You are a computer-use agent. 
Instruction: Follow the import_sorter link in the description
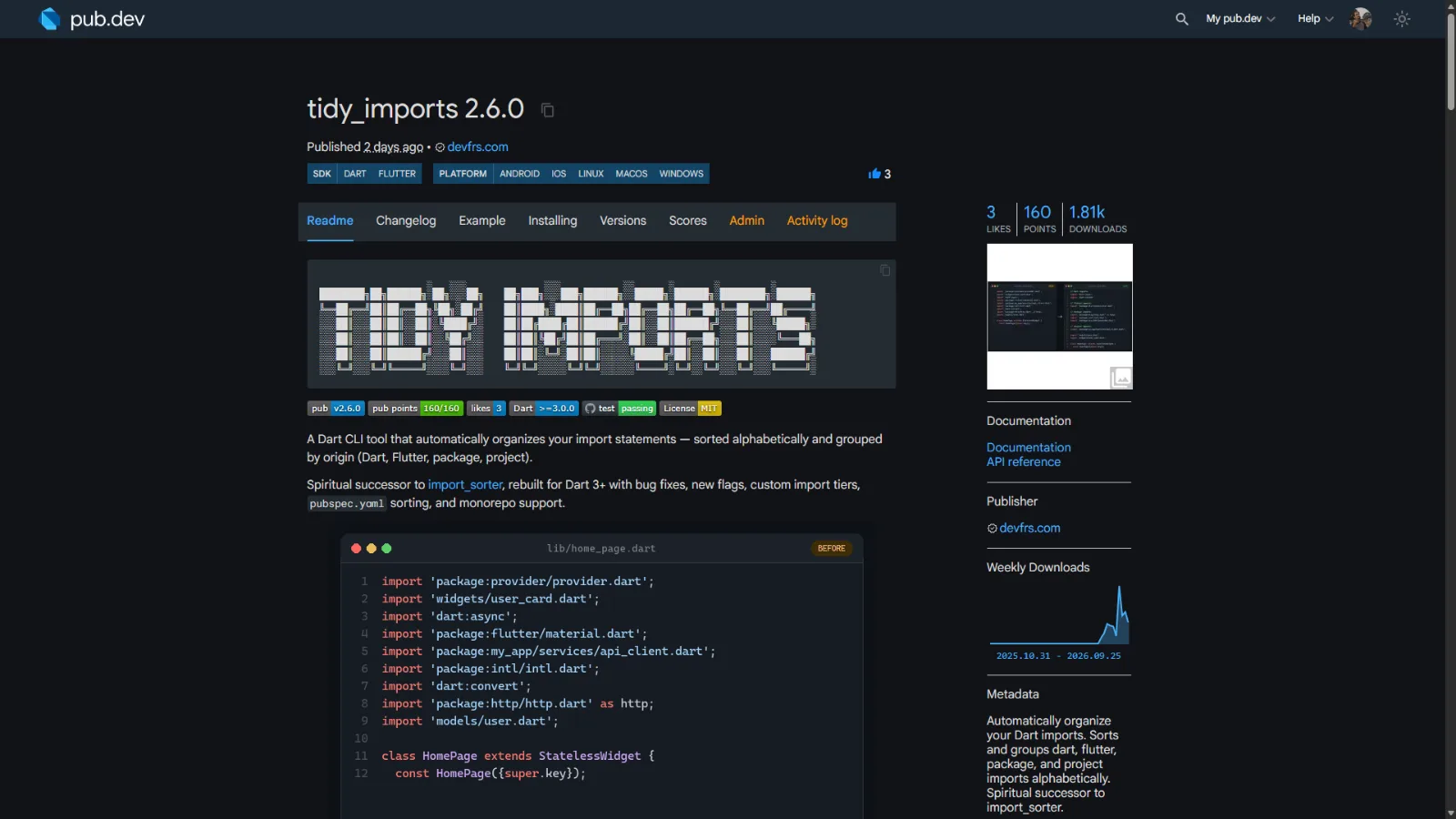coord(465,485)
